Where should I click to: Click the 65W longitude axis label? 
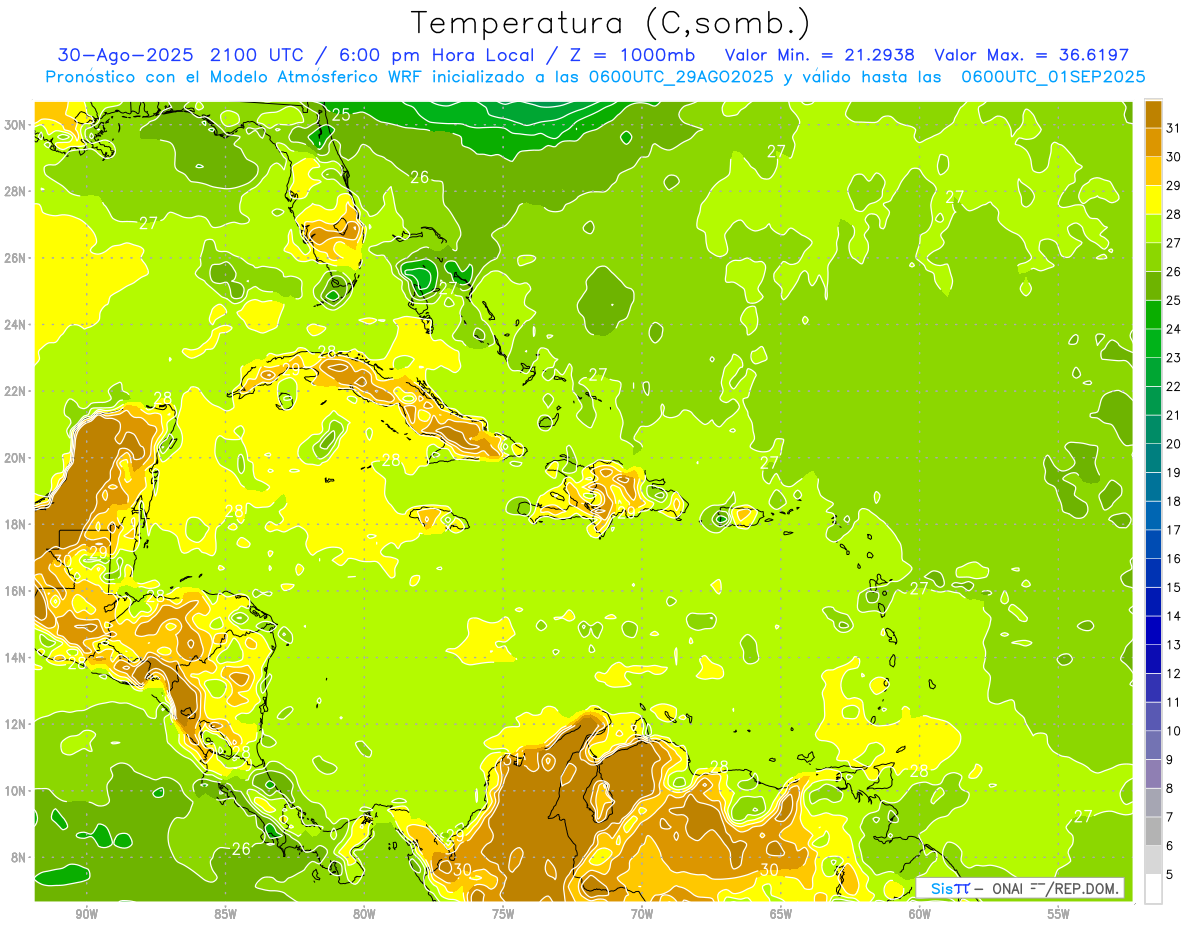tap(781, 915)
